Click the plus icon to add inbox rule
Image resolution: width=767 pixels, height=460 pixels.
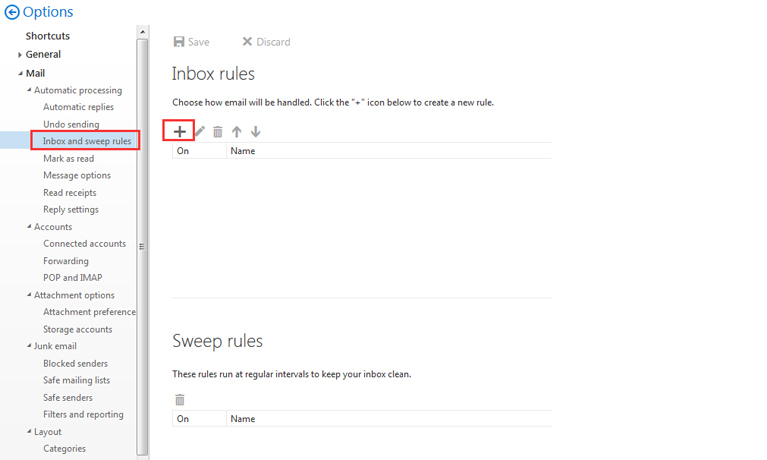coord(180,131)
